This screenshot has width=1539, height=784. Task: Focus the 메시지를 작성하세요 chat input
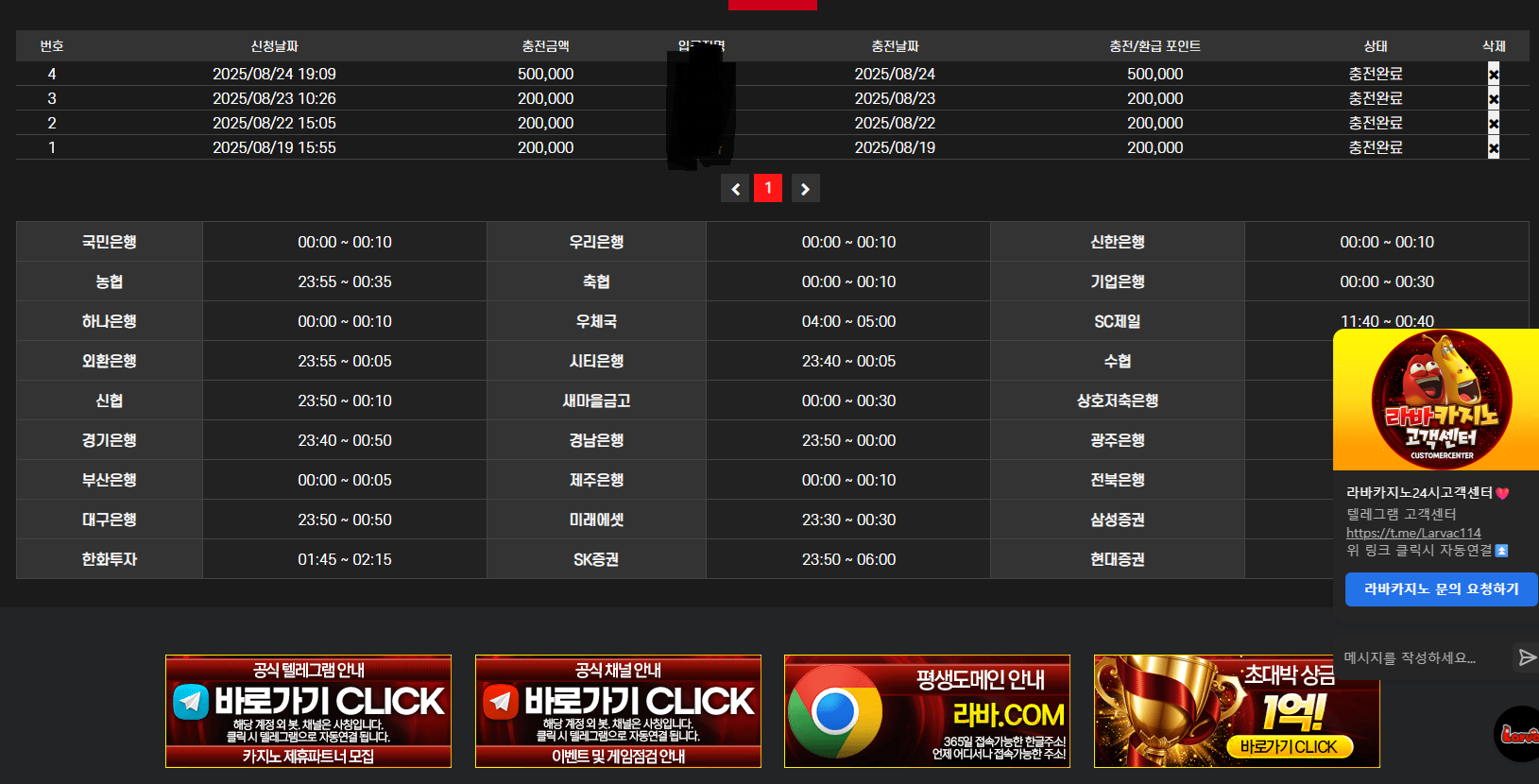pyautogui.click(x=1424, y=657)
